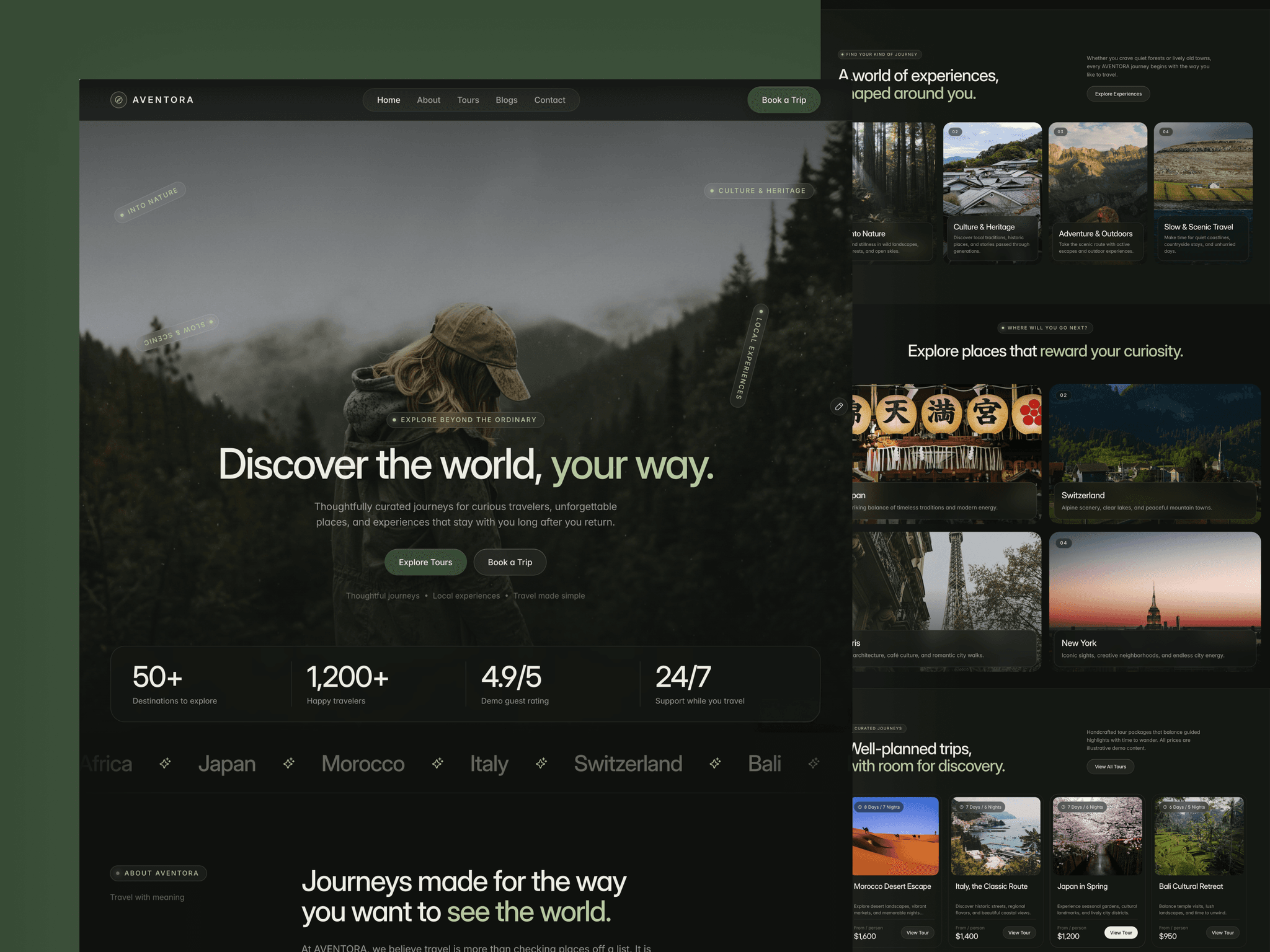Click the sparkle icon between Italy and Switzerland
The height and width of the screenshot is (952, 1270).
tap(541, 764)
